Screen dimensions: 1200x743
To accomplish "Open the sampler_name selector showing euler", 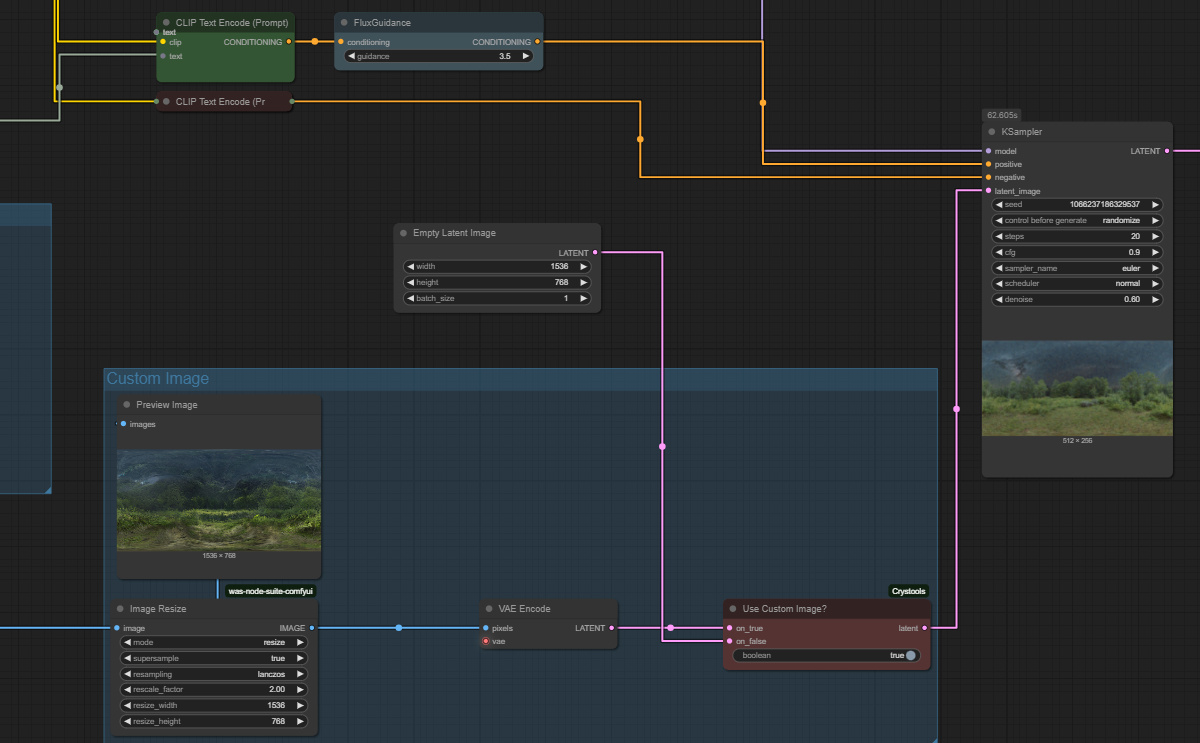I will 1077,267.
